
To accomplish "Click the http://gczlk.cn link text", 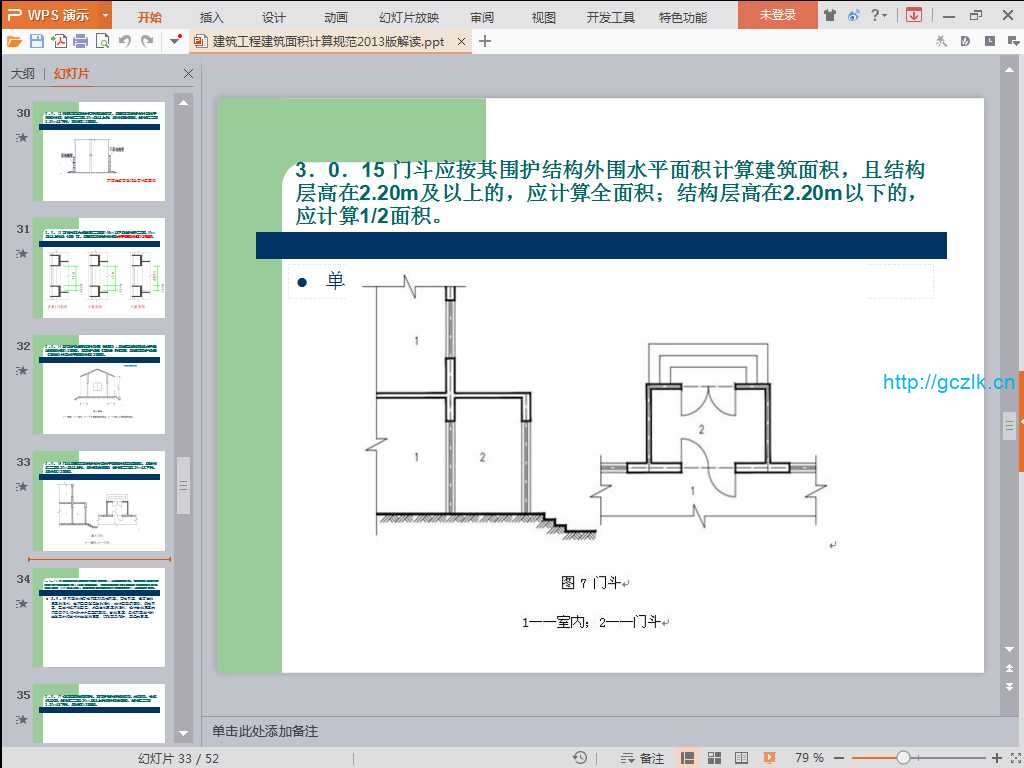I will (949, 382).
